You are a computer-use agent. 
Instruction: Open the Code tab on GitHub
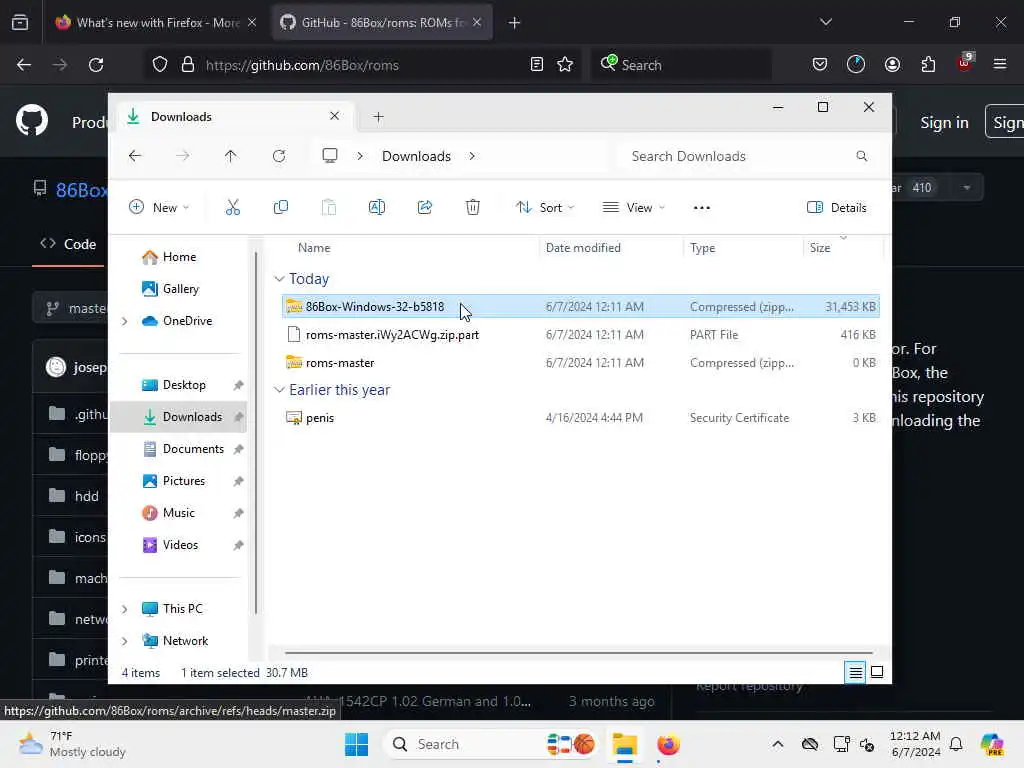[x=69, y=244]
